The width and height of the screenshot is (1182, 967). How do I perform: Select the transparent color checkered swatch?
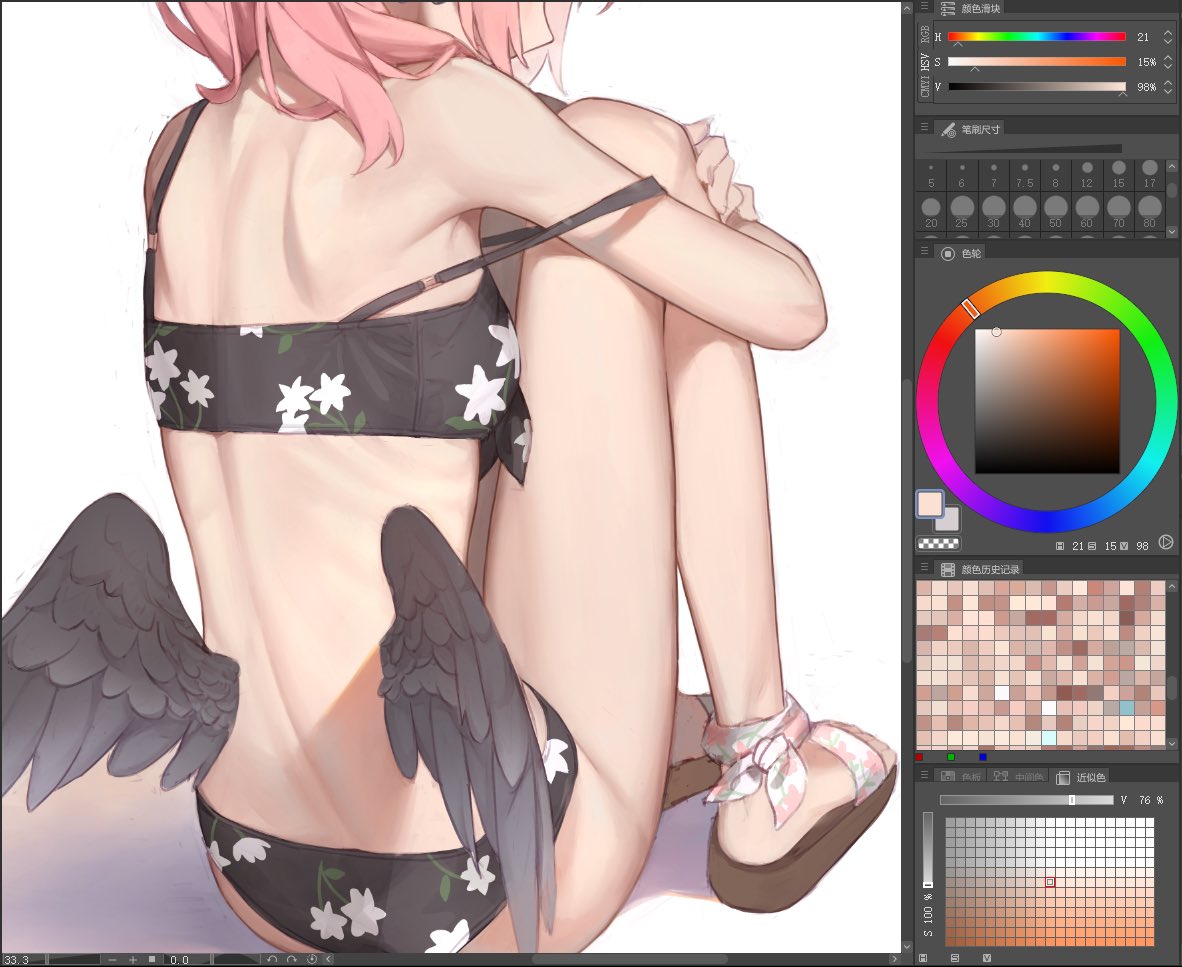[x=938, y=543]
